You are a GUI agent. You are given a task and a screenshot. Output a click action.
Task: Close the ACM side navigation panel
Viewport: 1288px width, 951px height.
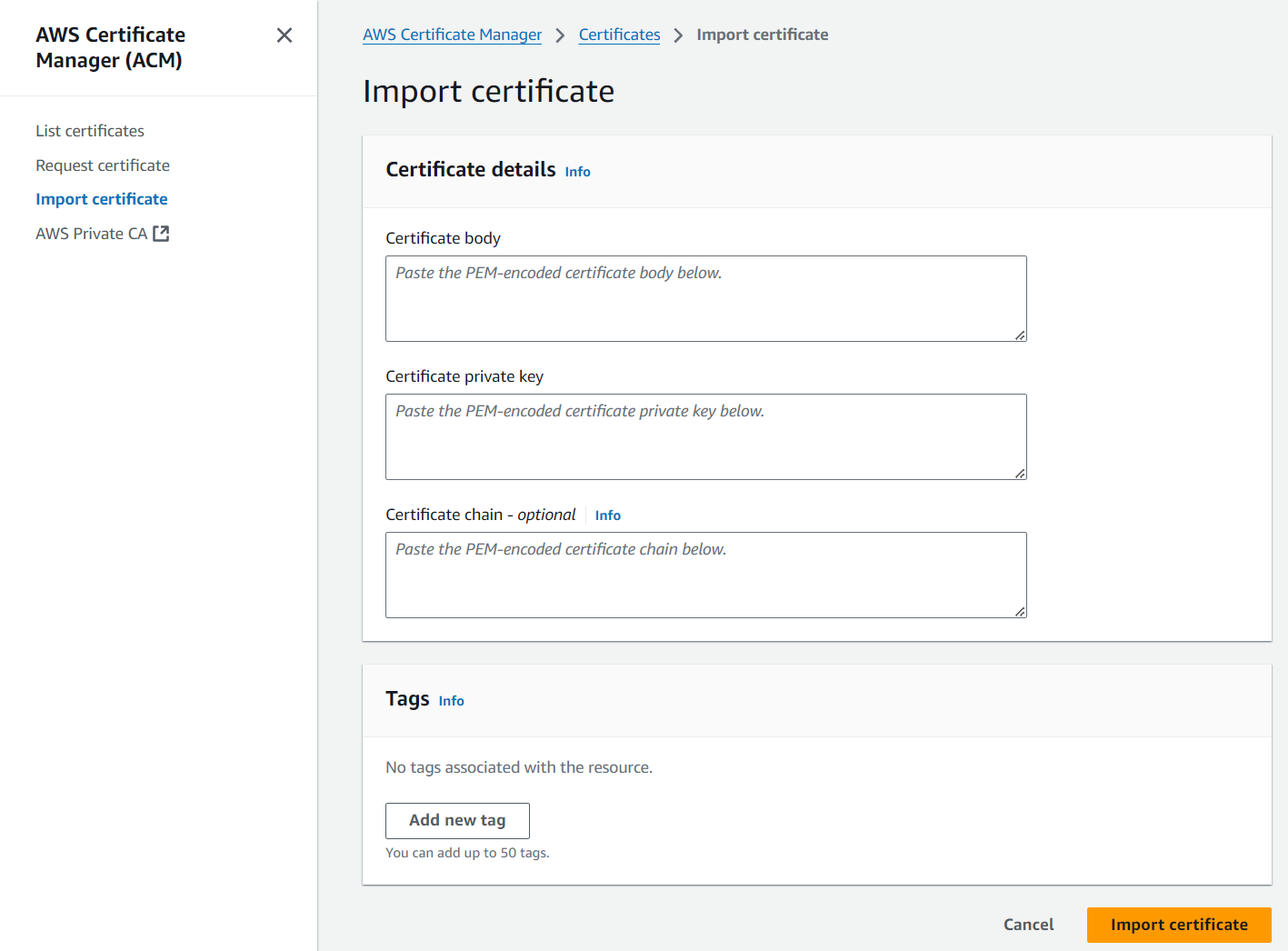pyautogui.click(x=285, y=35)
